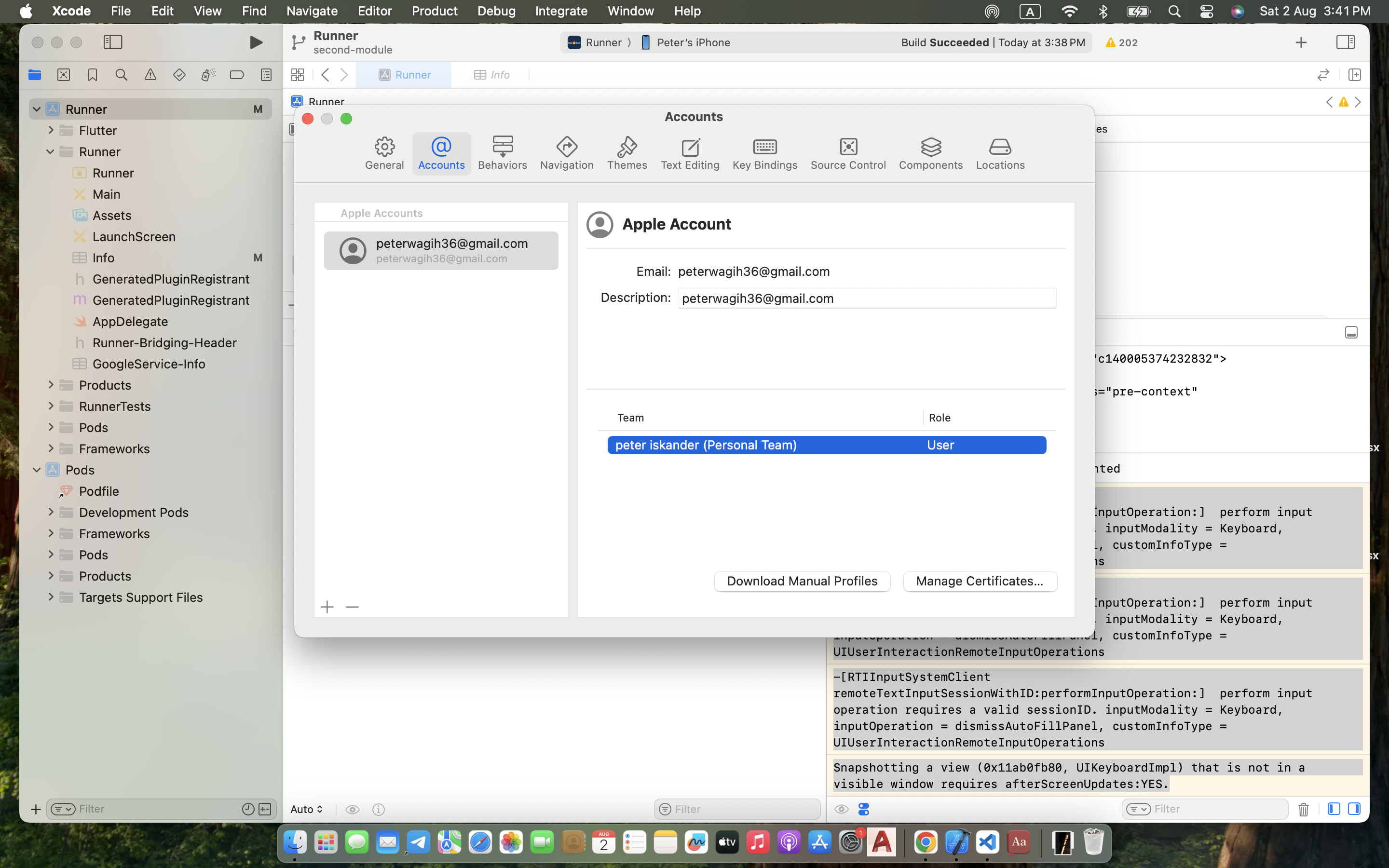
Task: Clear the console with trash icon
Action: [x=1304, y=809]
